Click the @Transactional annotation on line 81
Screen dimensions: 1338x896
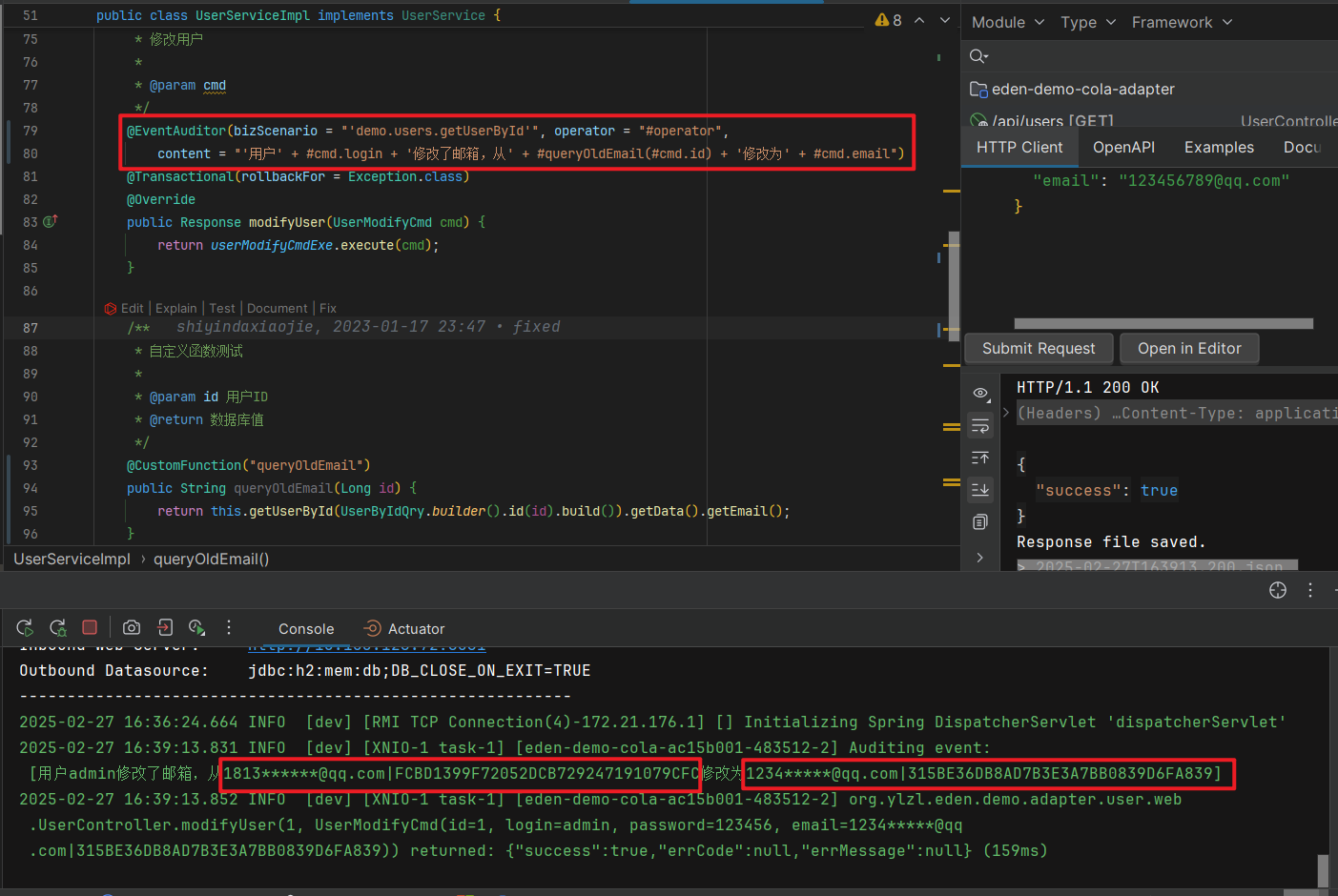[x=179, y=176]
